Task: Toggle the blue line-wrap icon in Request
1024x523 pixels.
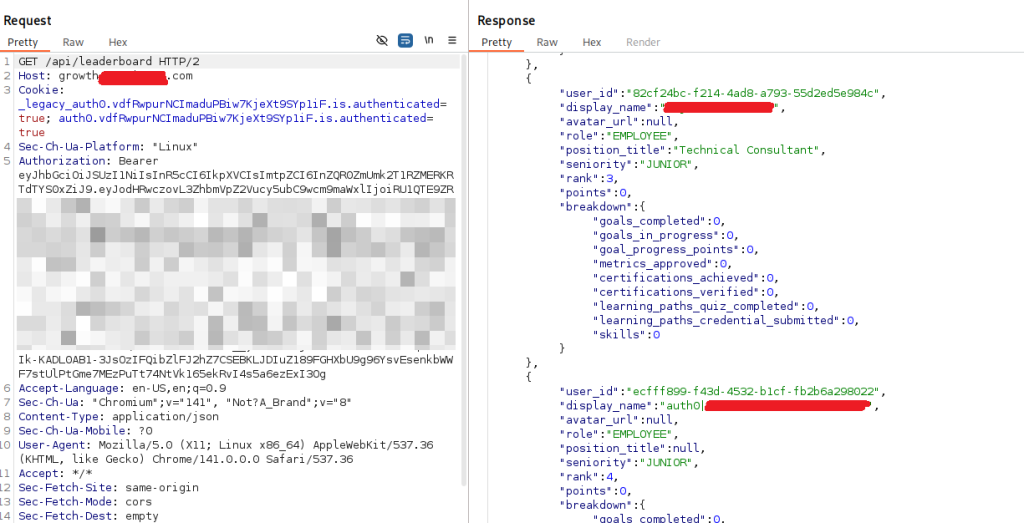Action: coord(405,41)
